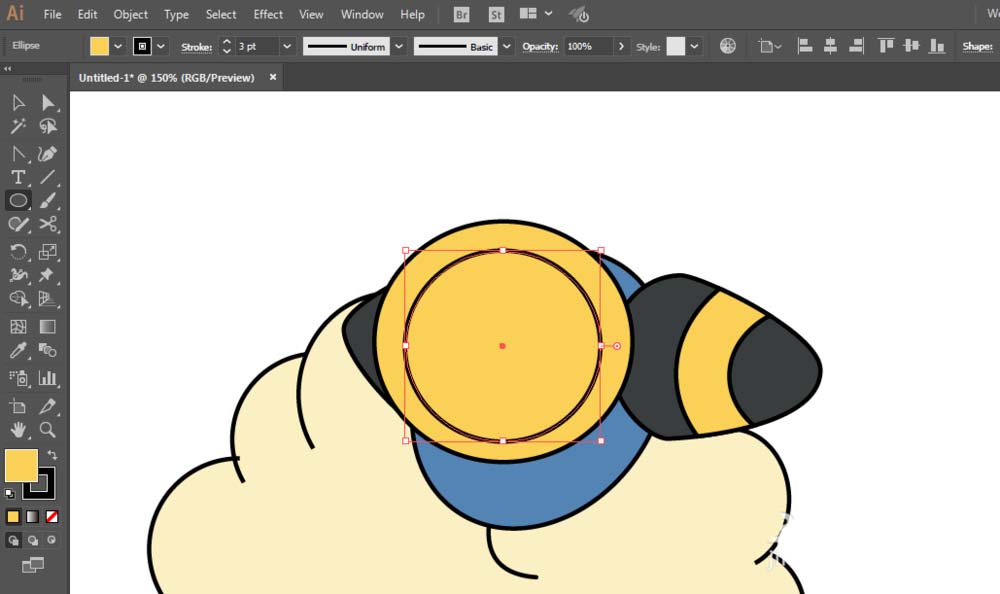Activate the Curvature tool
Viewport: 1000px width, 594px height.
48,154
